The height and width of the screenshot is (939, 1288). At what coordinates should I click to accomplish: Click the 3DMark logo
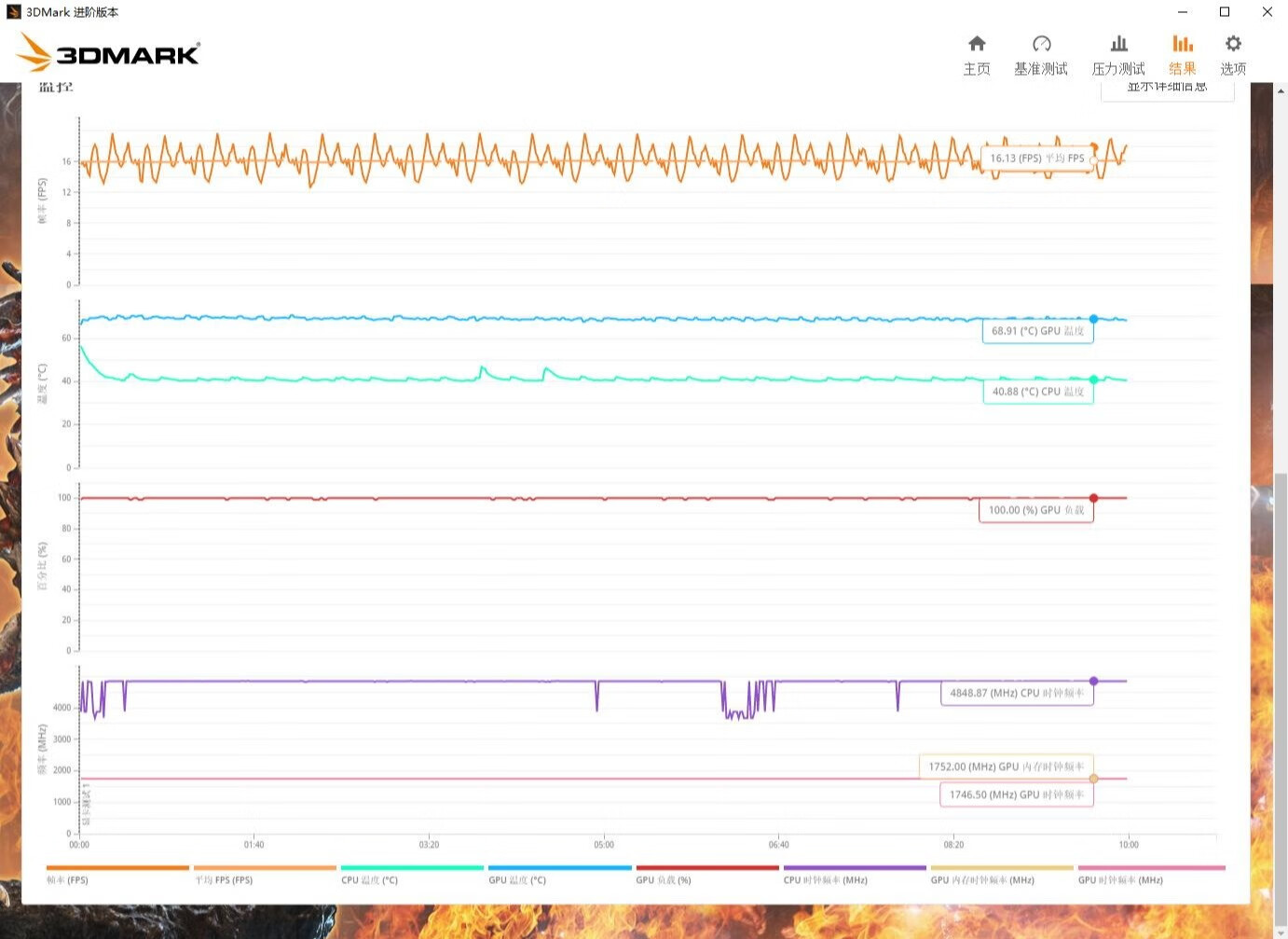(x=109, y=52)
